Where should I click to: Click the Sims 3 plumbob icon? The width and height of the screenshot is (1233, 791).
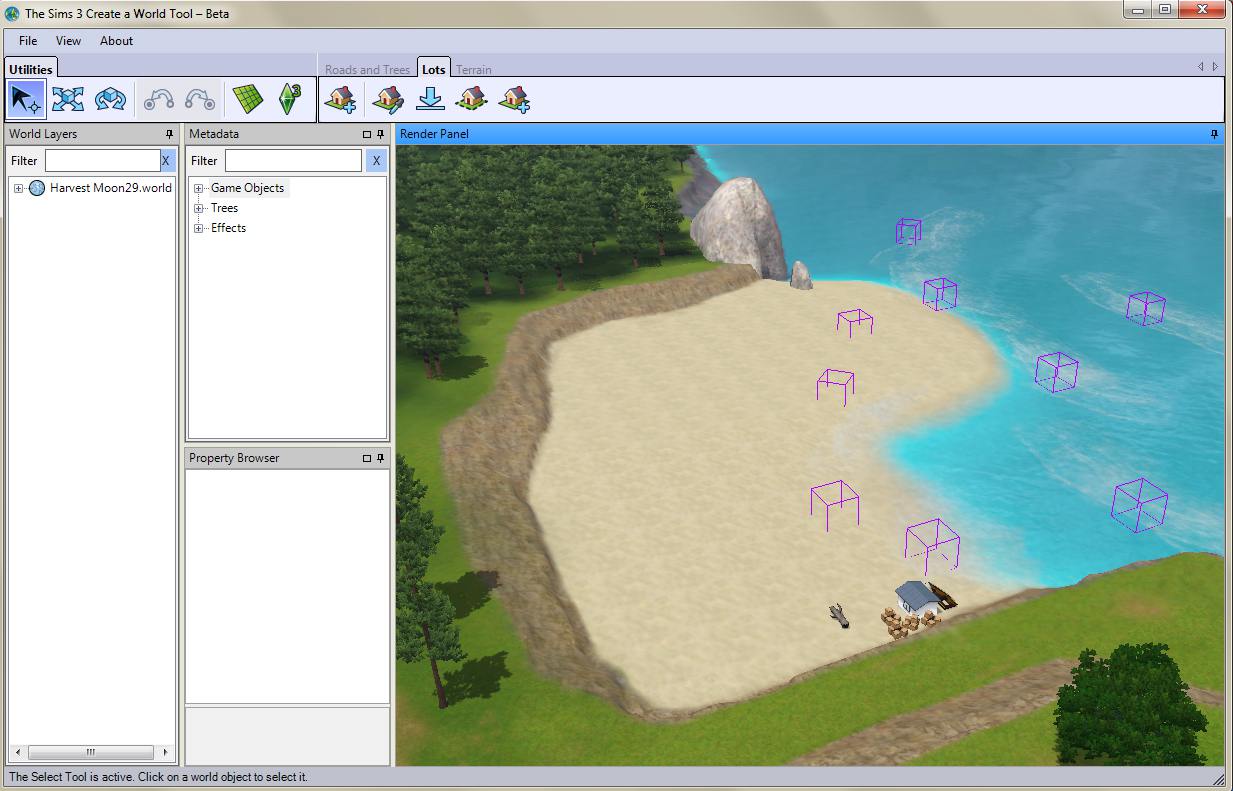click(289, 100)
